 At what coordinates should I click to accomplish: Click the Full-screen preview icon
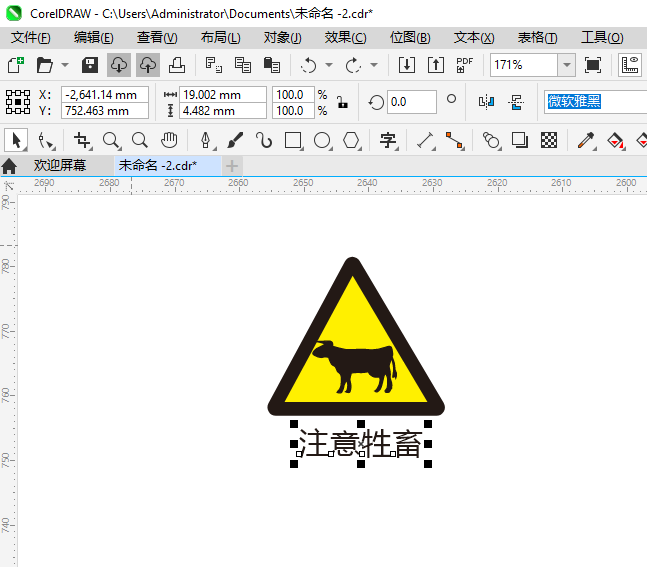point(593,65)
